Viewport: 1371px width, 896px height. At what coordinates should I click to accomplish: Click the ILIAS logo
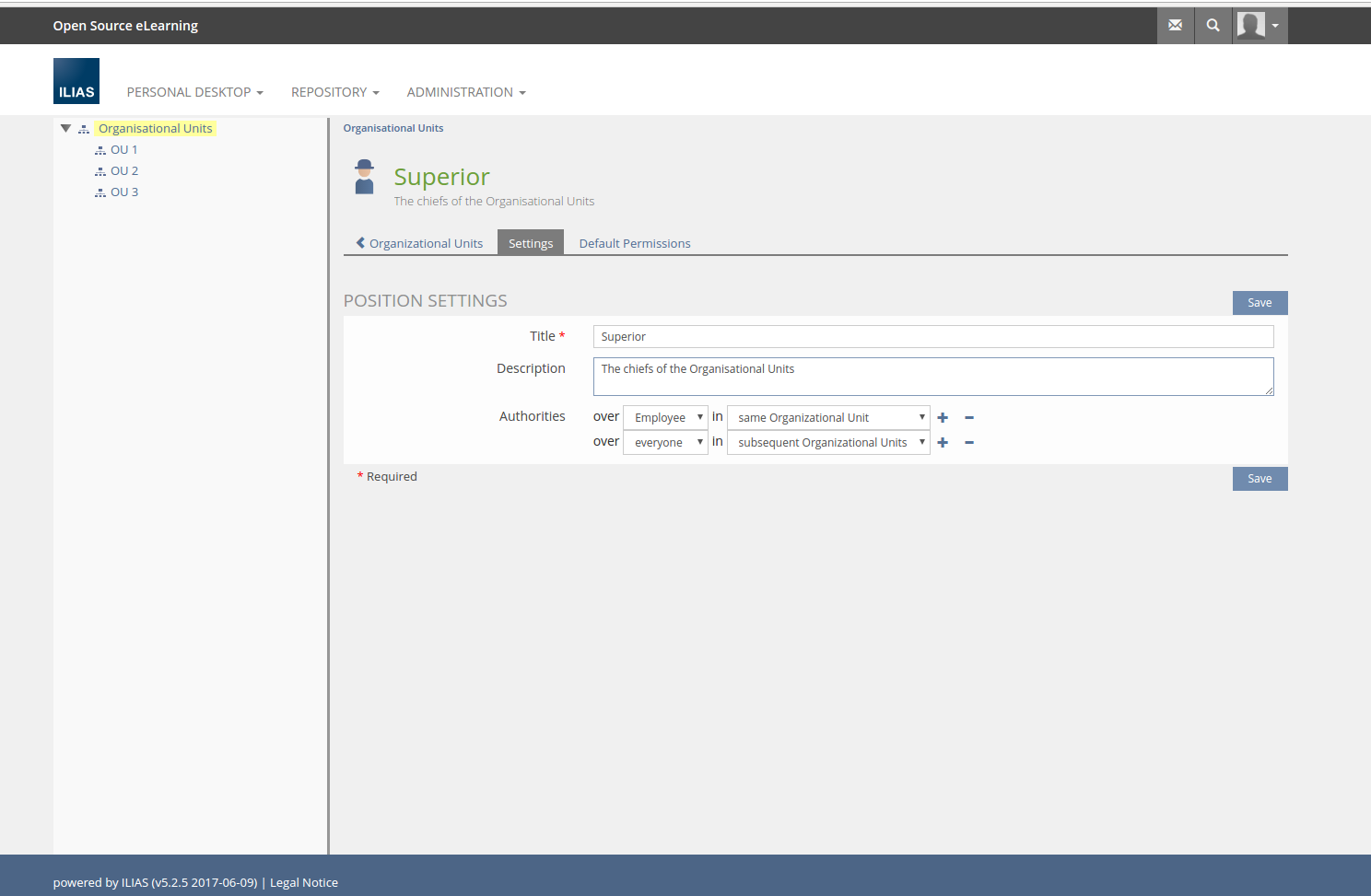coord(76,81)
